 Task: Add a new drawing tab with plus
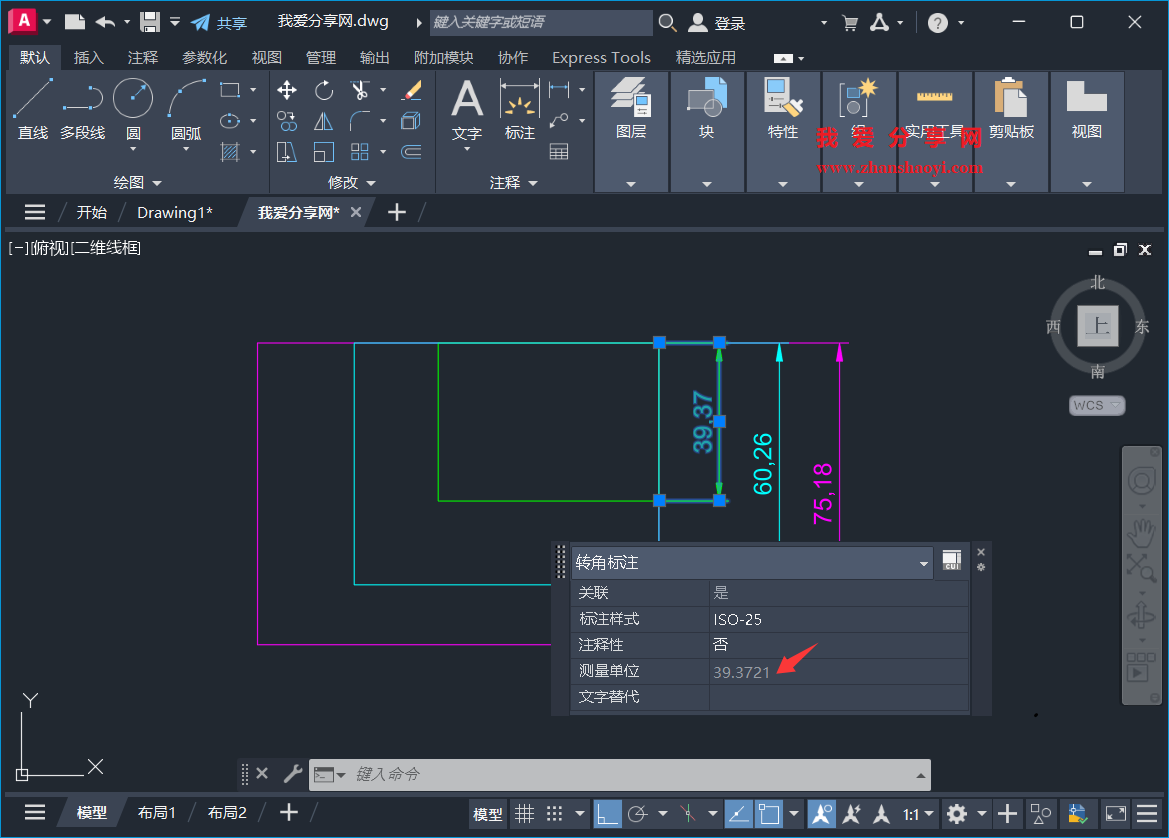tap(397, 212)
